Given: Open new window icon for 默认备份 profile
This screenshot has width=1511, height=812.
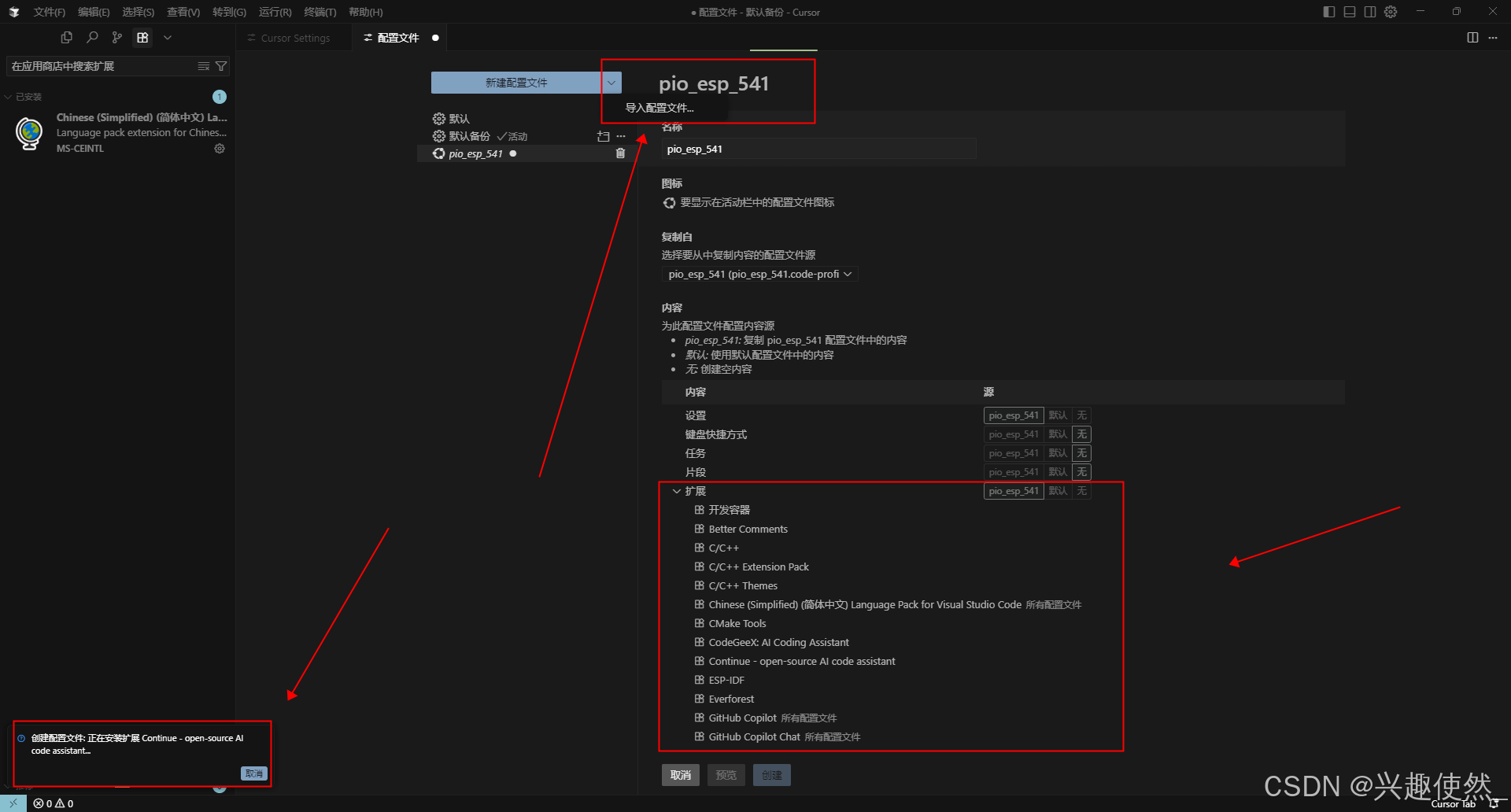Looking at the screenshot, I should pos(604,136).
